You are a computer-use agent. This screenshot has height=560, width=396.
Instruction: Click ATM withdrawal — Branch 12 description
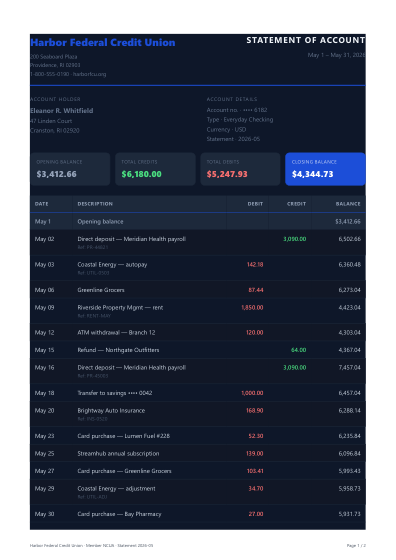coord(116,332)
